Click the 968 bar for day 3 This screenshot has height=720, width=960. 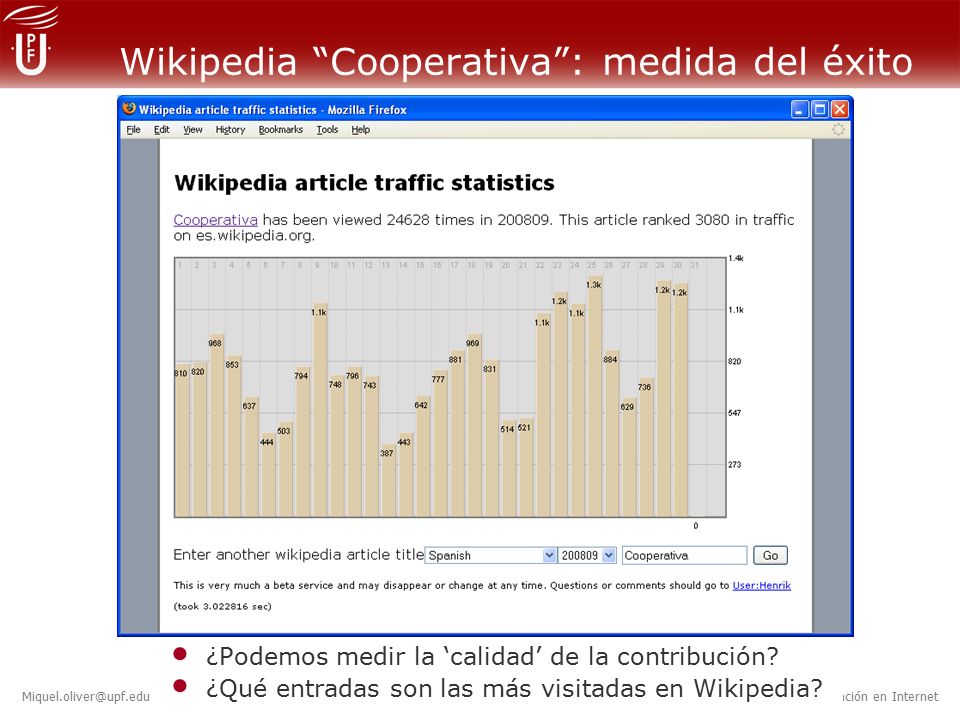[x=216, y=426]
